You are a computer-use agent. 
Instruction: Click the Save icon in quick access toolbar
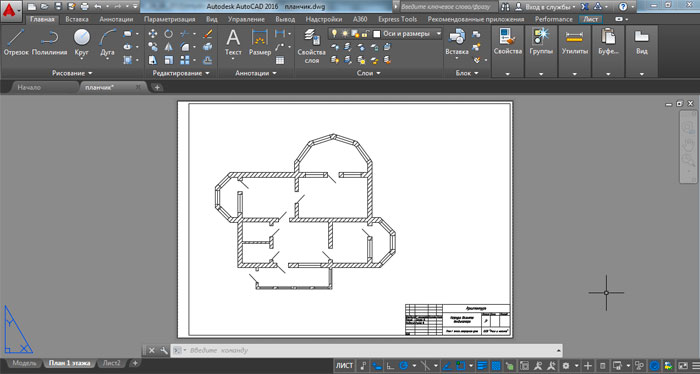coord(58,7)
